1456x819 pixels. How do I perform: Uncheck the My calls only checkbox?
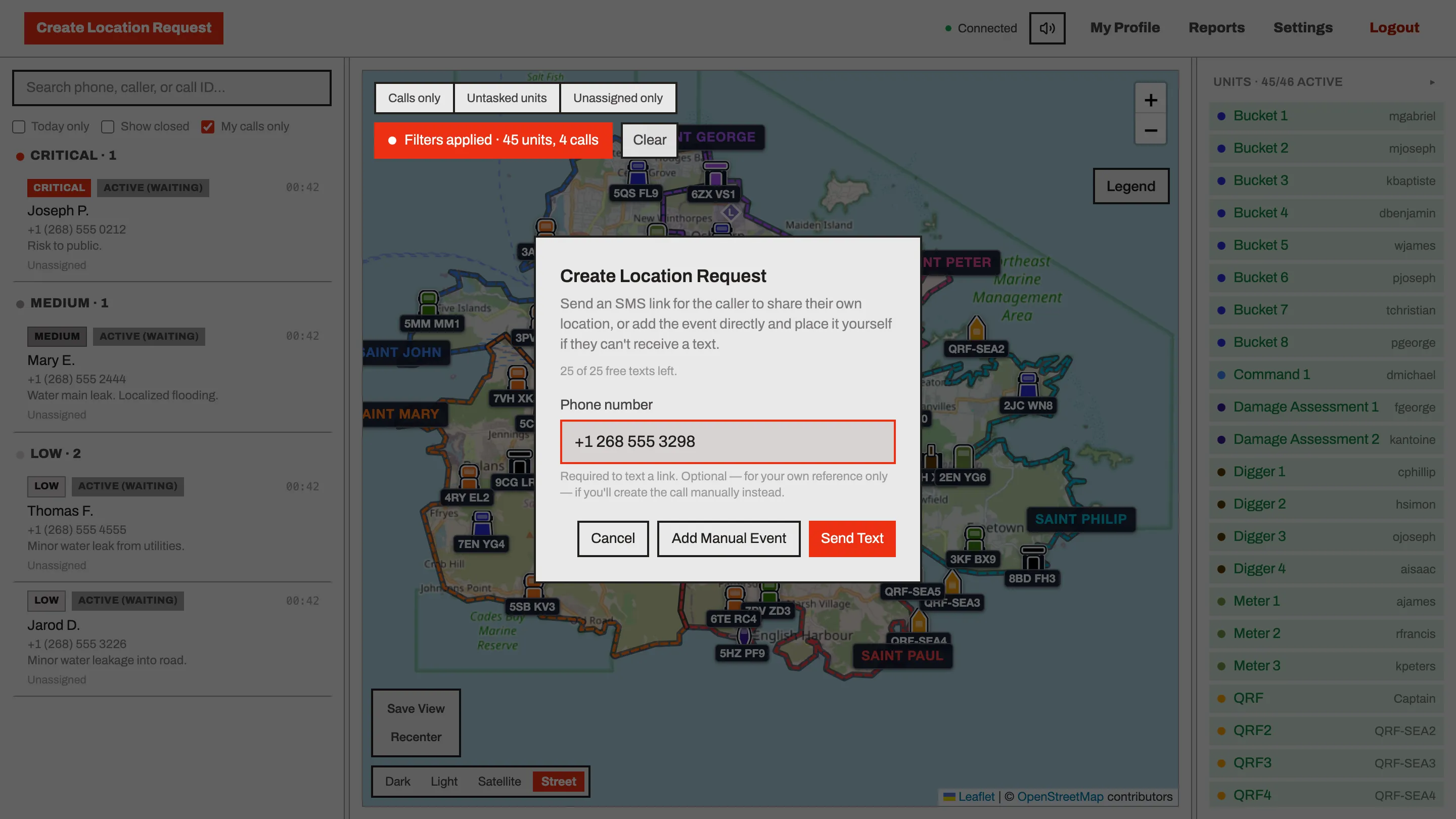[207, 126]
